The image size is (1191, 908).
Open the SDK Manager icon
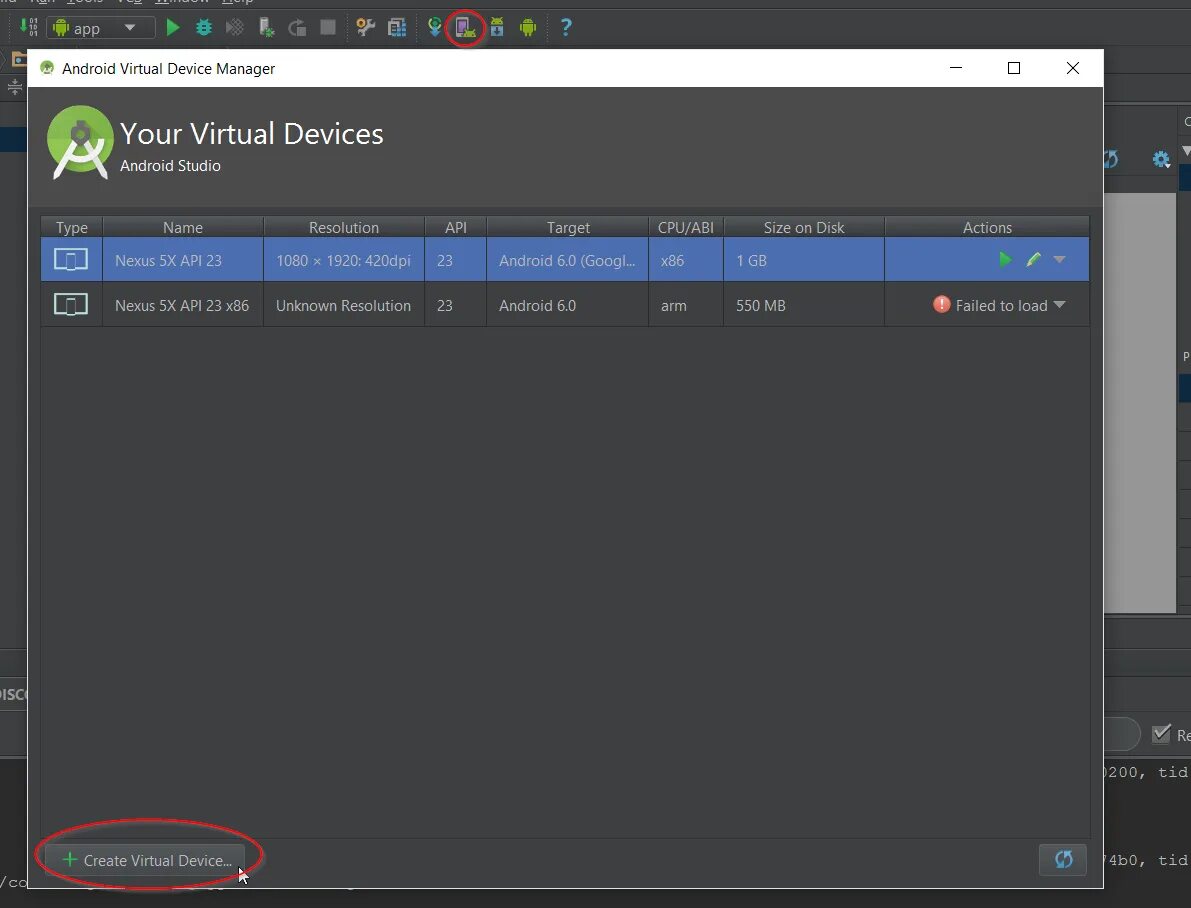click(497, 27)
